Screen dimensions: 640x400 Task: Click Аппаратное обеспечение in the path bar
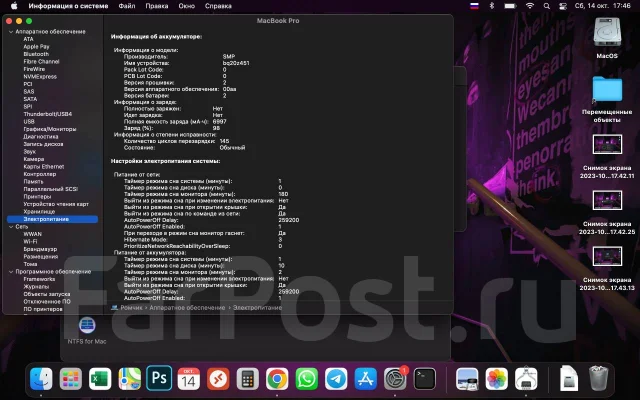coord(187,307)
